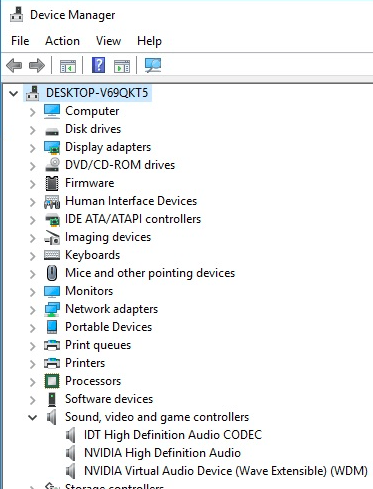
Task: Expand the Monitors category
Action: (x=32, y=292)
